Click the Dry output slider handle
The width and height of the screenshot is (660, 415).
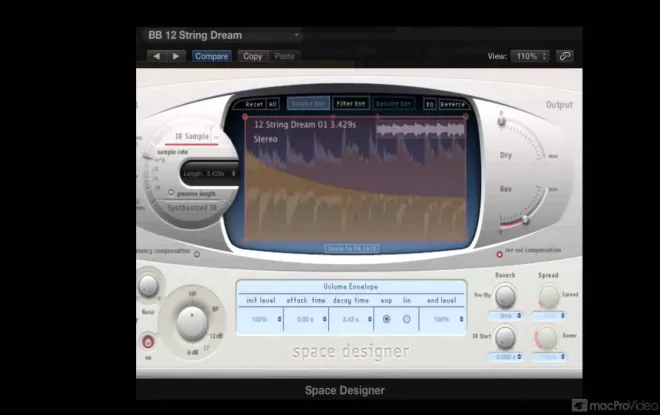coord(501,121)
